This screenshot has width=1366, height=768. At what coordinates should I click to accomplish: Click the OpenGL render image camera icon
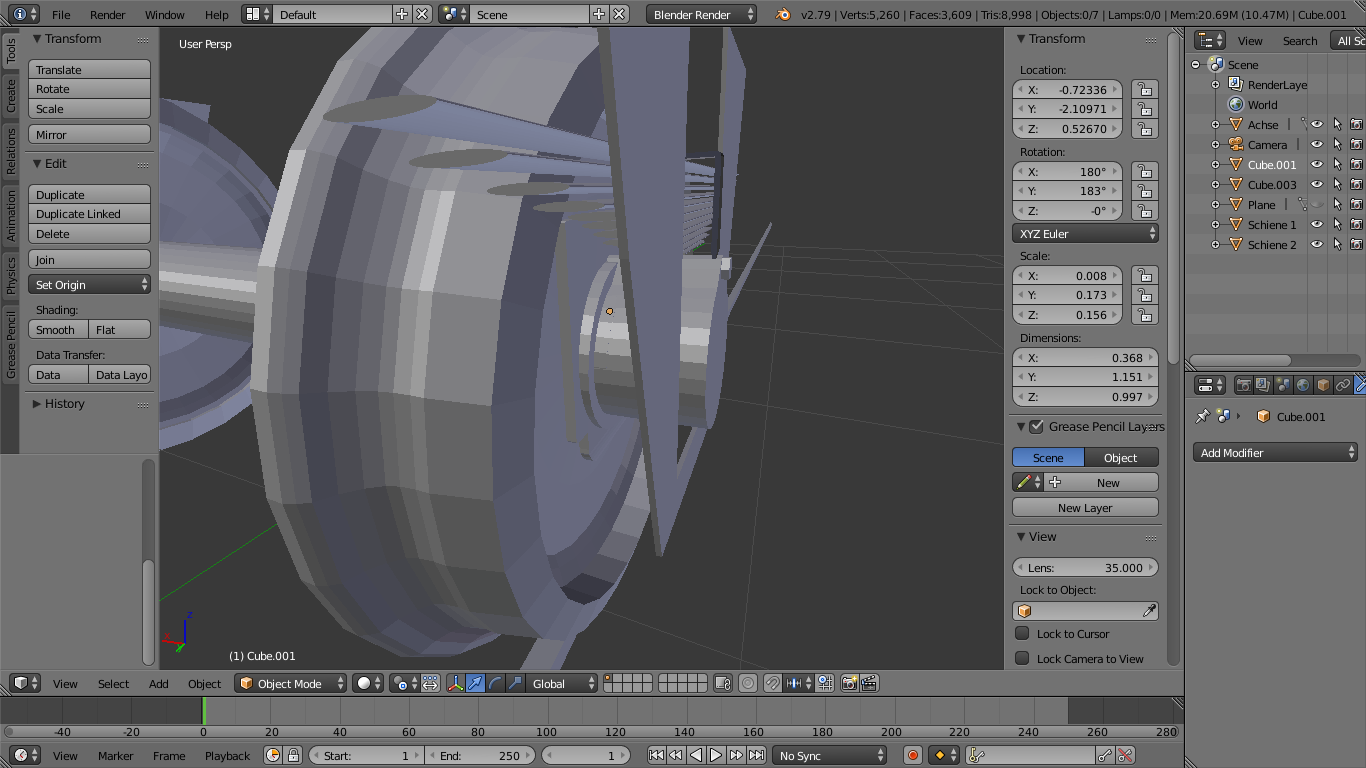pos(849,683)
